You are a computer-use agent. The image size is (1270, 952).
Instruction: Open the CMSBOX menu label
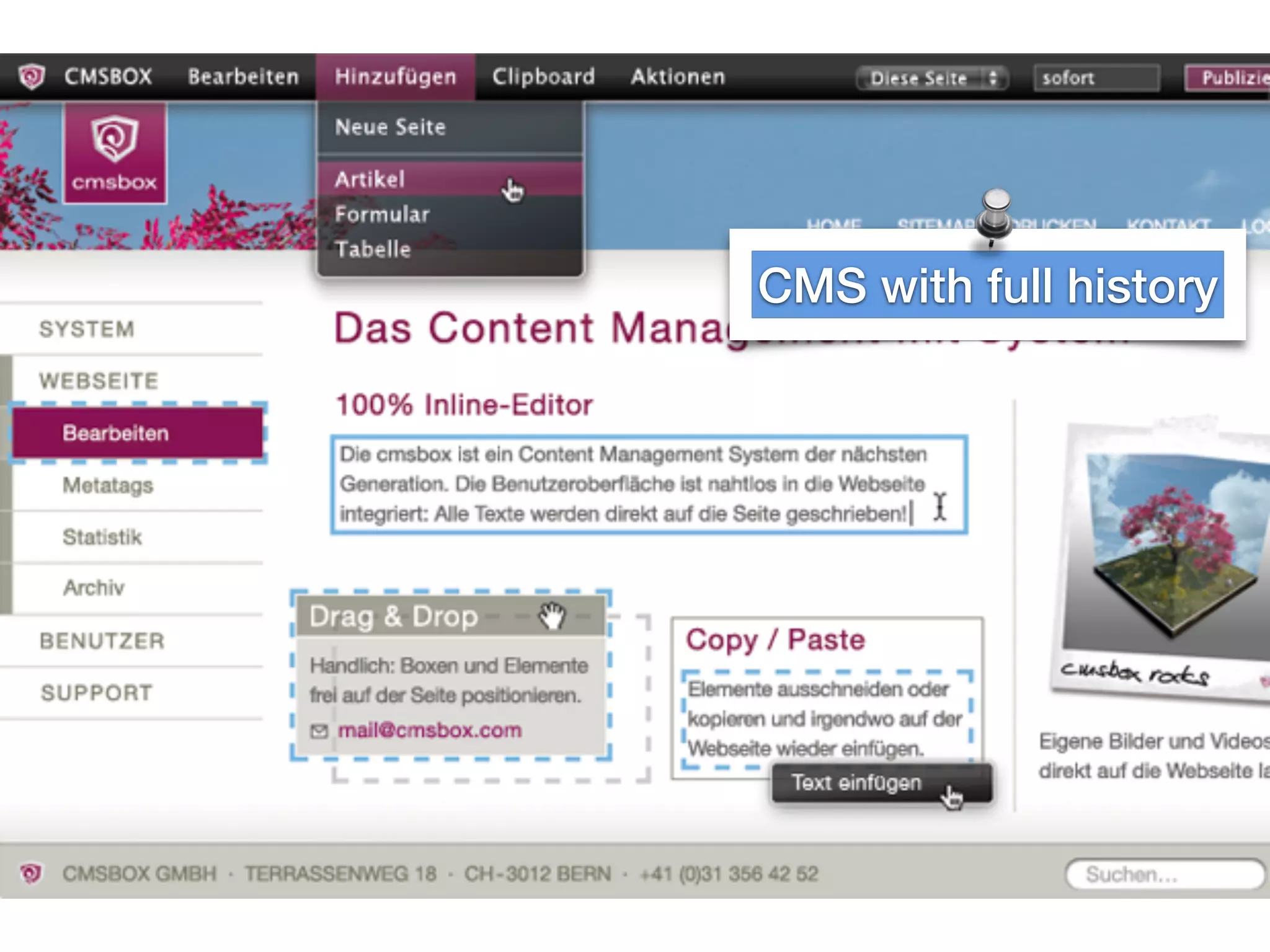click(108, 77)
